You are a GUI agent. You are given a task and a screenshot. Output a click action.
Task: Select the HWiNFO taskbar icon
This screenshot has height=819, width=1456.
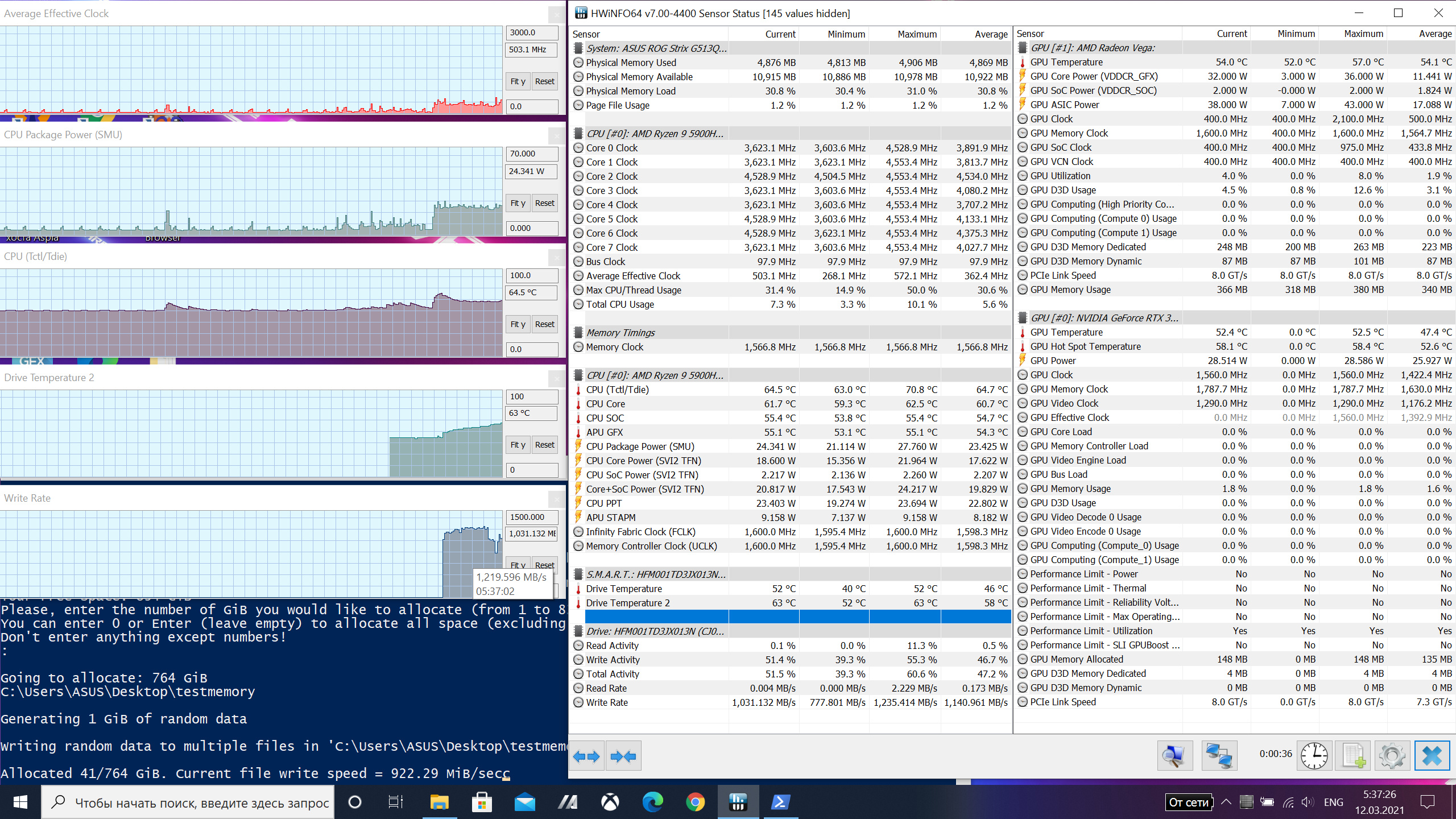(x=738, y=802)
